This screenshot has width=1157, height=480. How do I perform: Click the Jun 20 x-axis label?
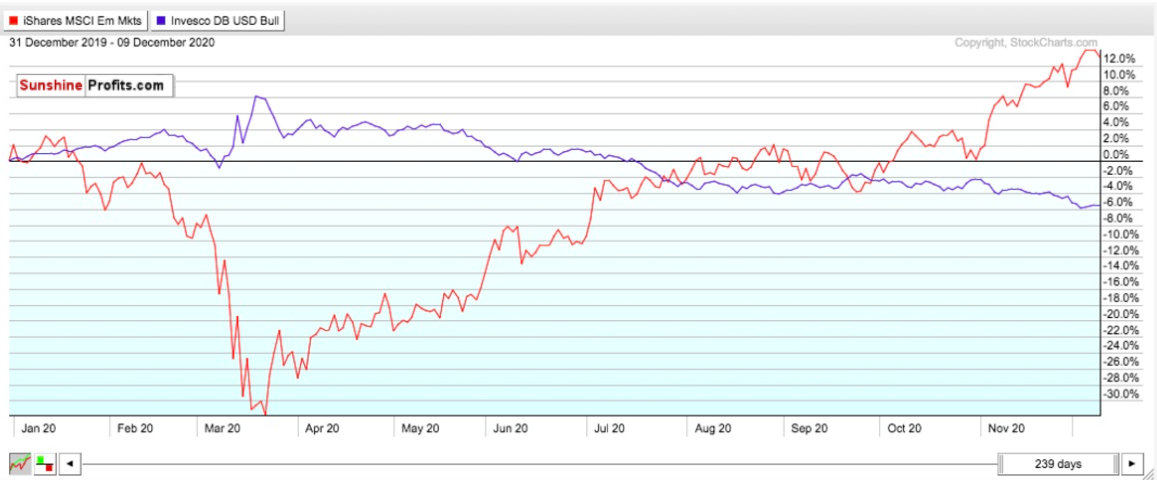pyautogui.click(x=510, y=428)
